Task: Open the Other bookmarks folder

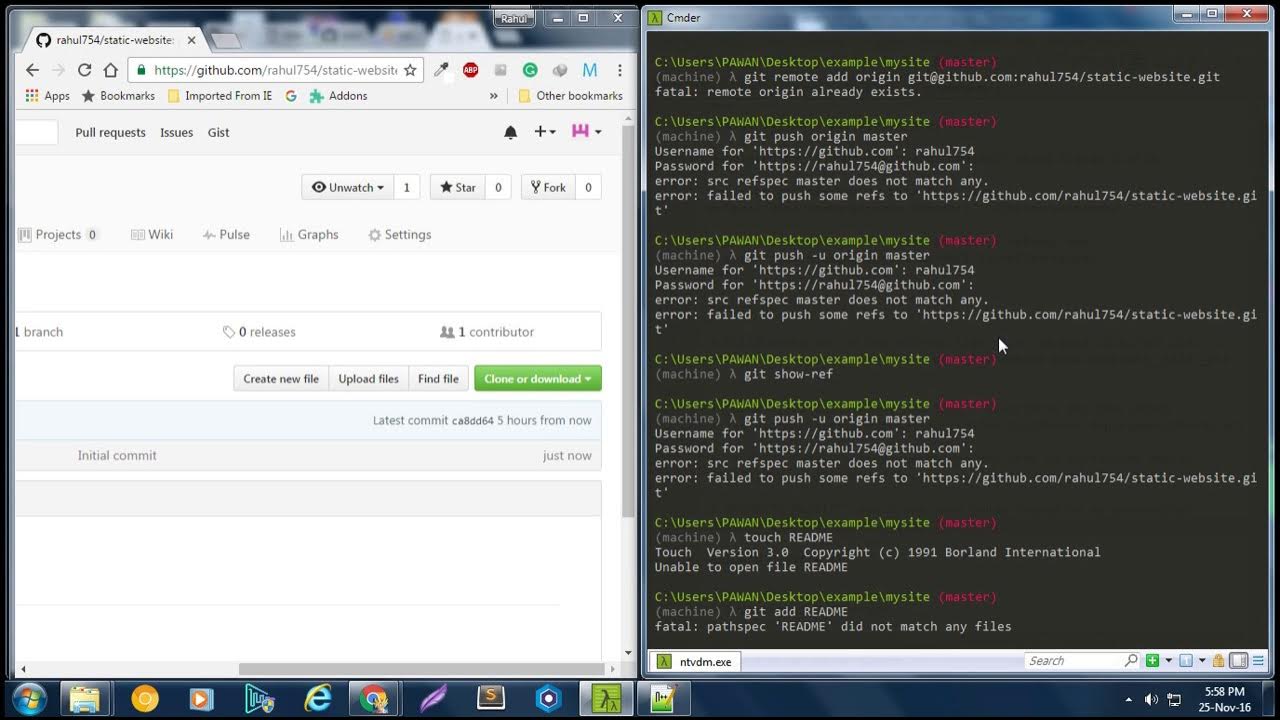Action: (570, 96)
